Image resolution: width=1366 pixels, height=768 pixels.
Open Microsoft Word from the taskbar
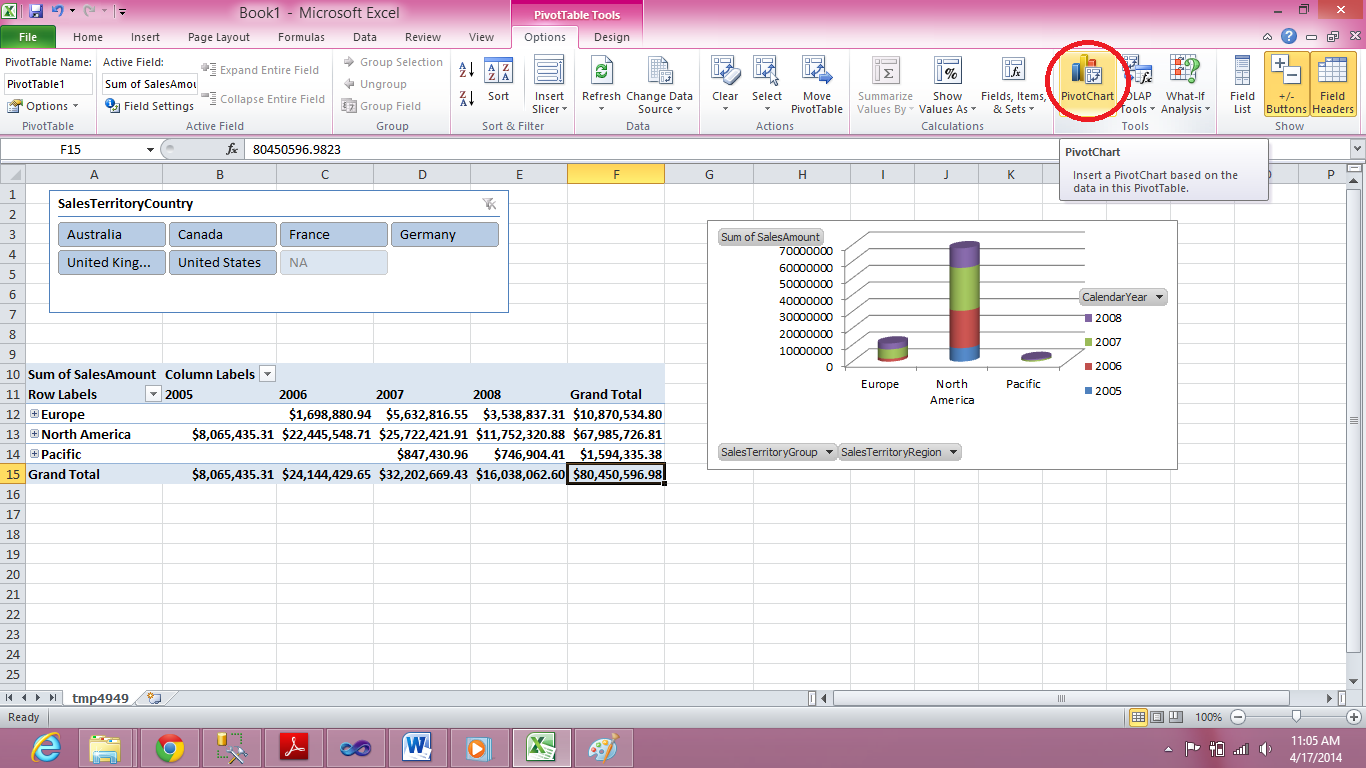(x=415, y=748)
